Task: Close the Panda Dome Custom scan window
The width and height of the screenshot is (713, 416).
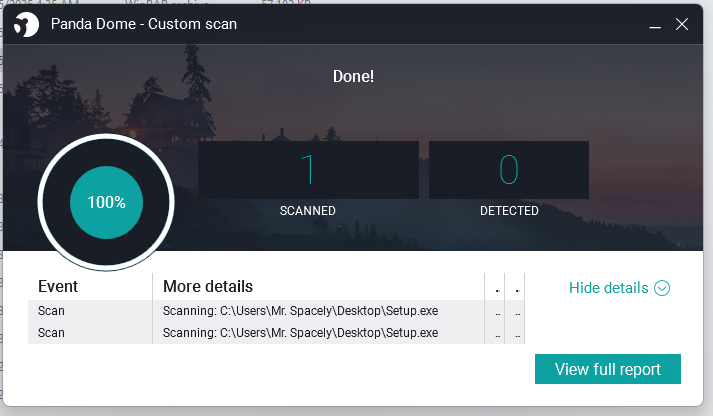Action: click(682, 24)
